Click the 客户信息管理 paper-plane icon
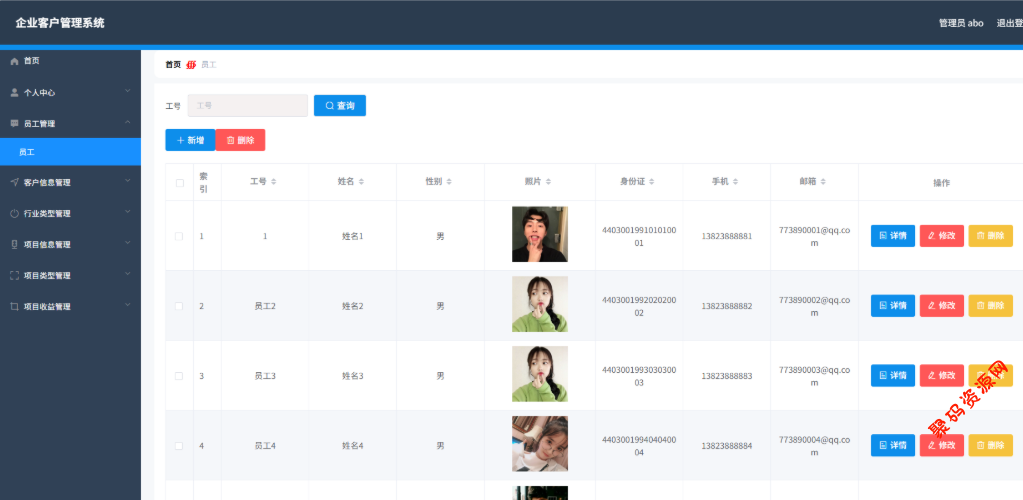Image resolution: width=1023 pixels, height=500 pixels. pos(14,183)
